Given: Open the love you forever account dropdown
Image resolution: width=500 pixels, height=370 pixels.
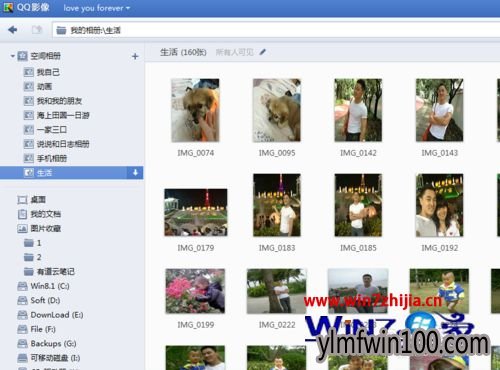Looking at the screenshot, I should 97,8.
